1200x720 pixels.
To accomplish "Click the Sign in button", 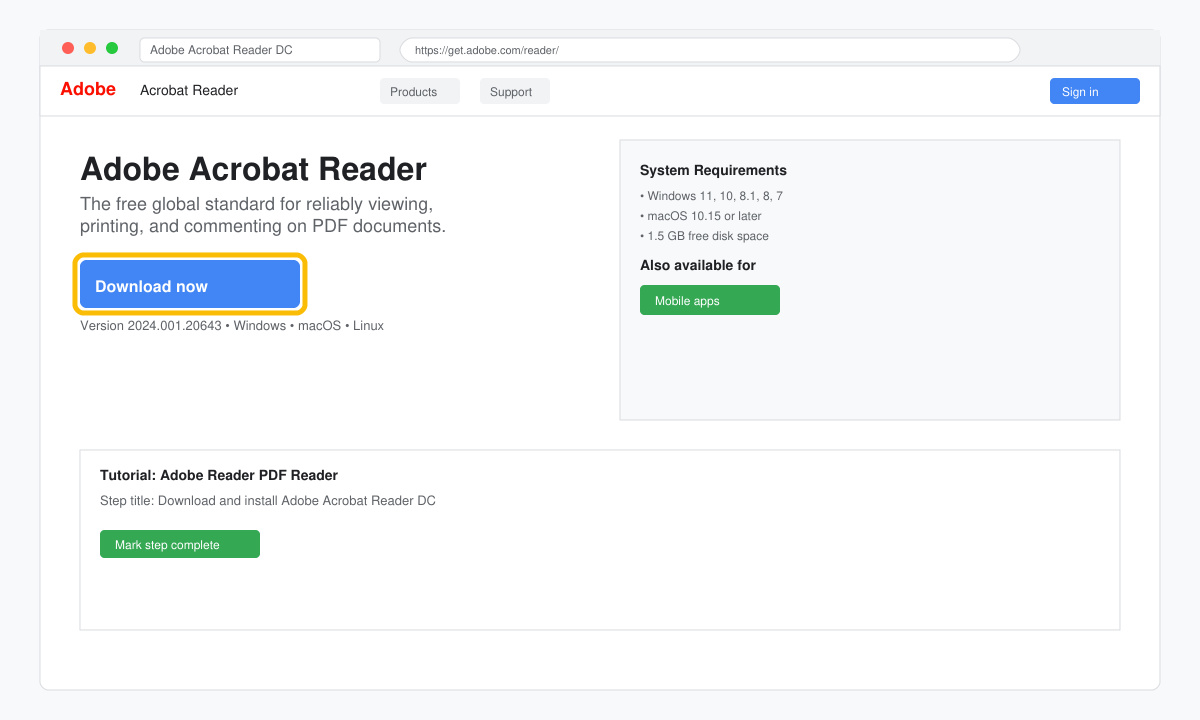I will click(x=1095, y=91).
